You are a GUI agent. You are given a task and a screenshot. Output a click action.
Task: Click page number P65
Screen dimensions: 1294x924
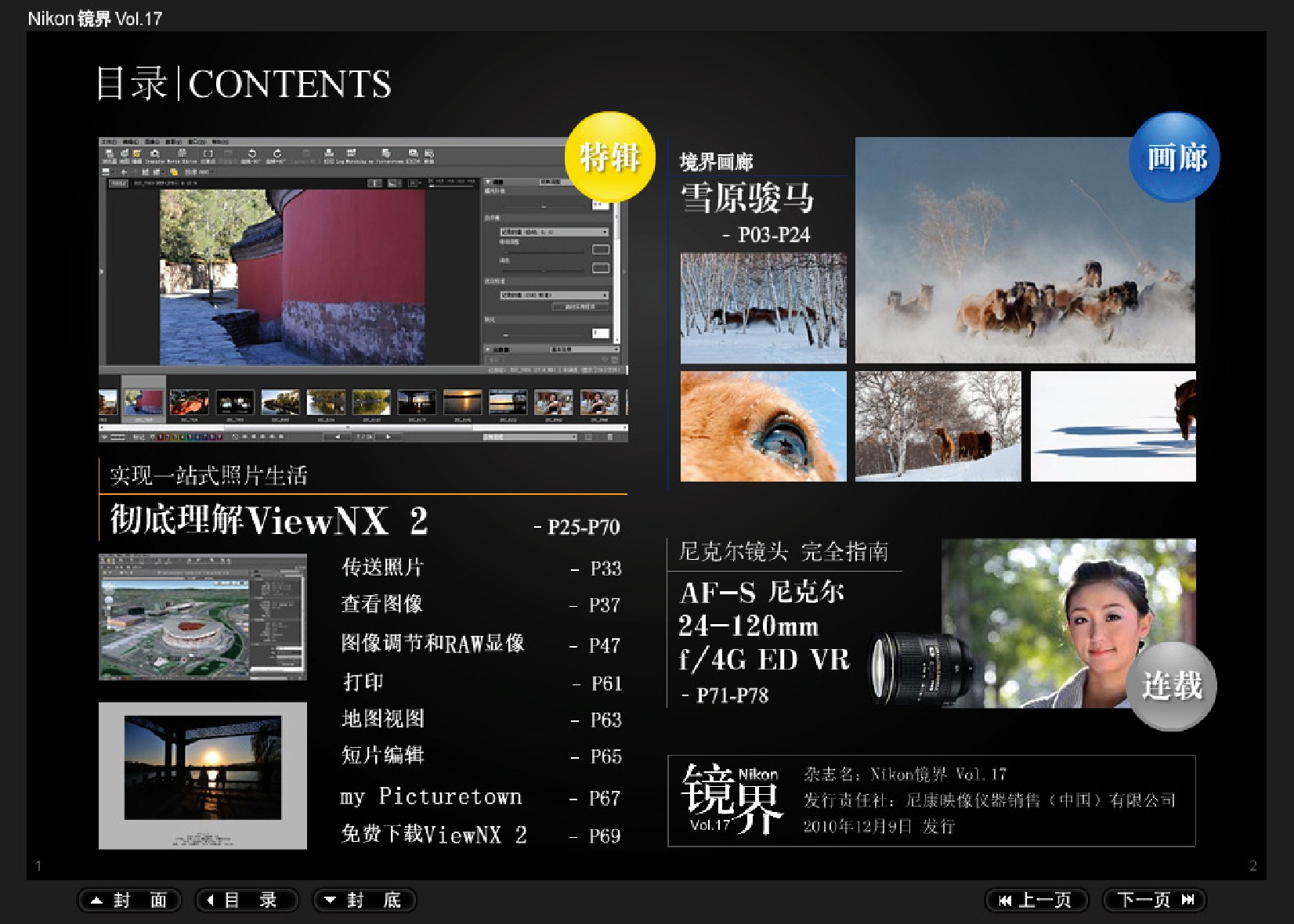[606, 756]
